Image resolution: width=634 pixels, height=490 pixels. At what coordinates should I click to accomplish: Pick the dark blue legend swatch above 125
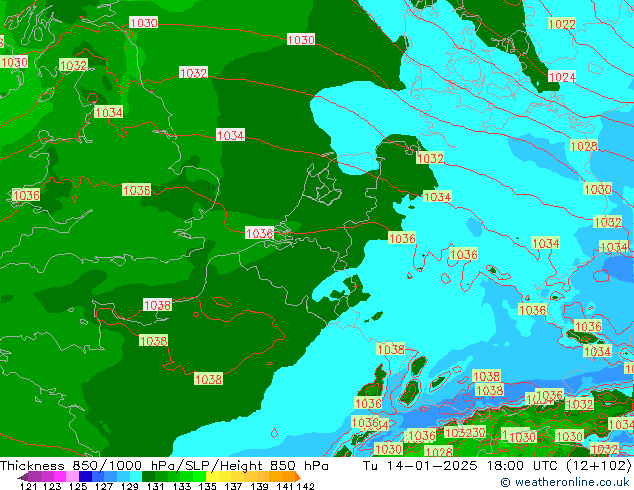[x=85, y=477]
